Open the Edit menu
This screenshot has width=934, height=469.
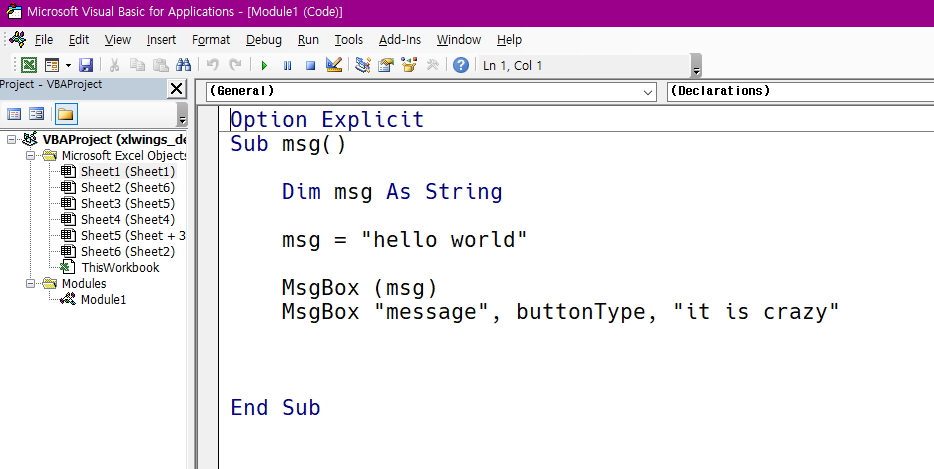click(x=79, y=40)
